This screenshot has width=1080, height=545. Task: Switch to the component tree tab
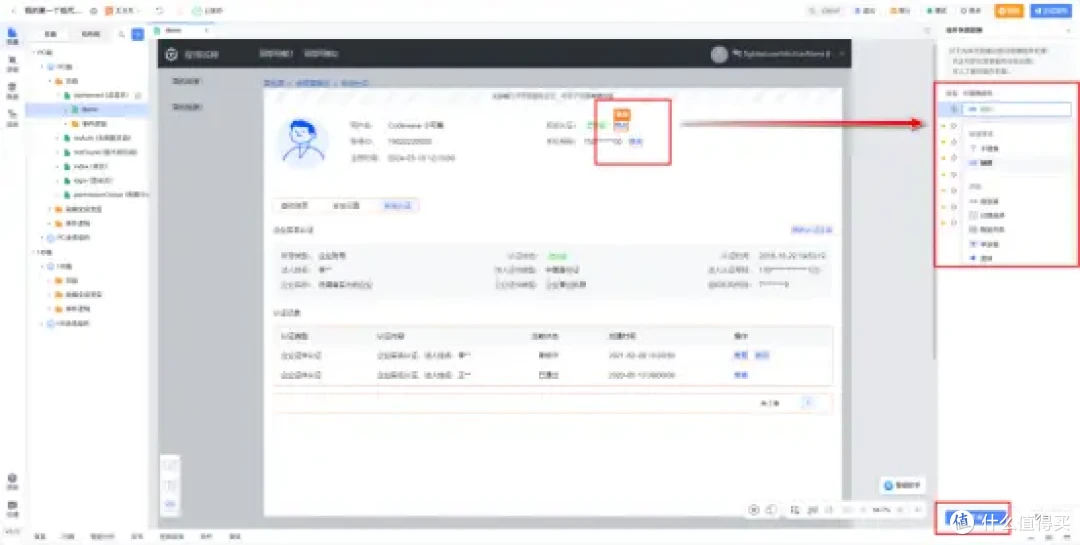tap(91, 34)
